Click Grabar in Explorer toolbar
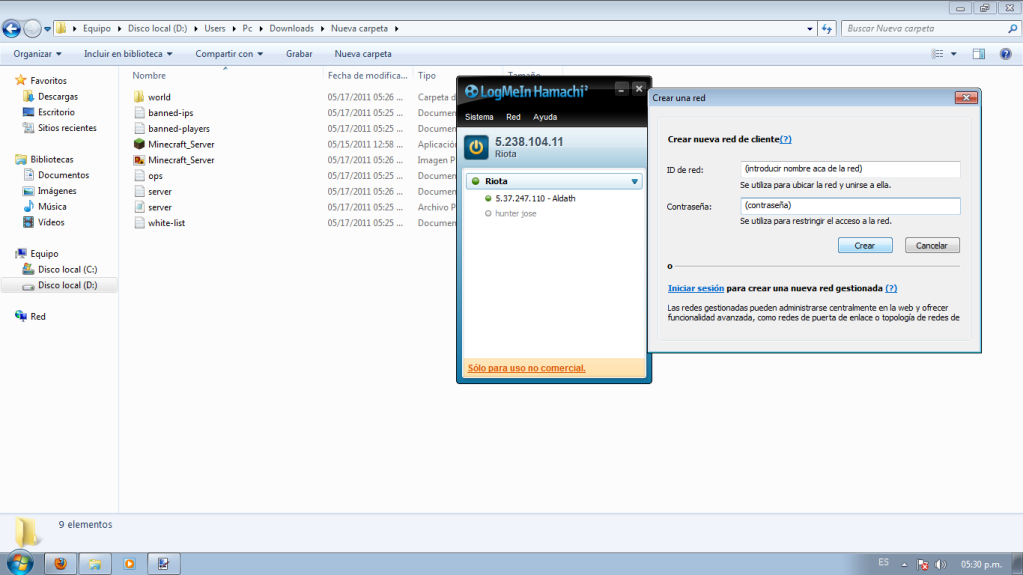1023x575 pixels. (x=299, y=54)
